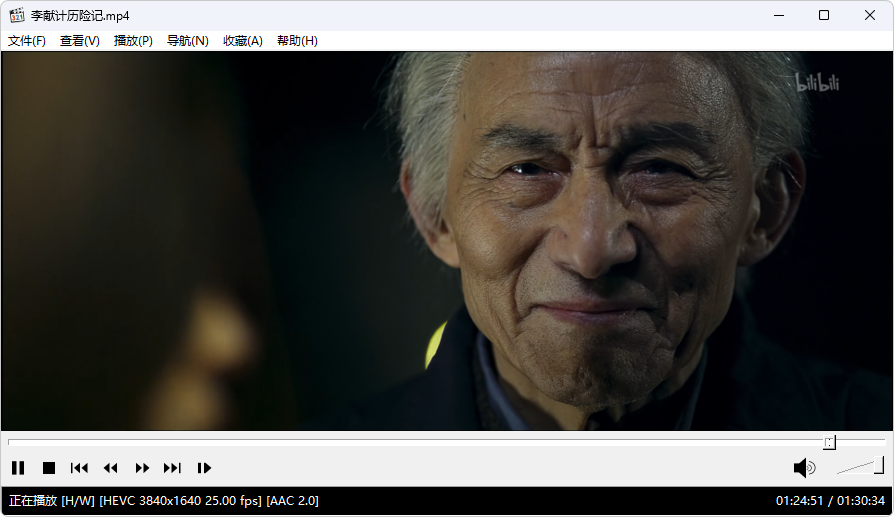Viewport: 894px width, 517px height.
Task: Seek to the middle of the timeline
Action: 446,441
